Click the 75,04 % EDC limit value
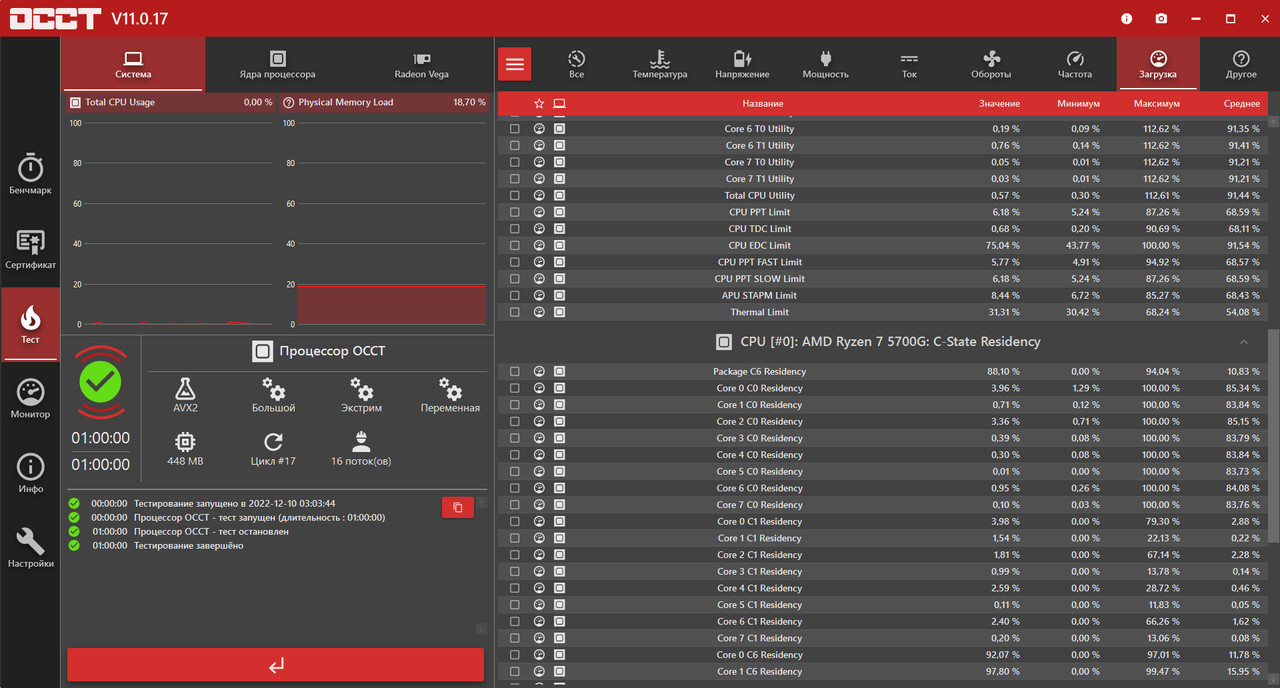 pyautogui.click(x=1003, y=245)
